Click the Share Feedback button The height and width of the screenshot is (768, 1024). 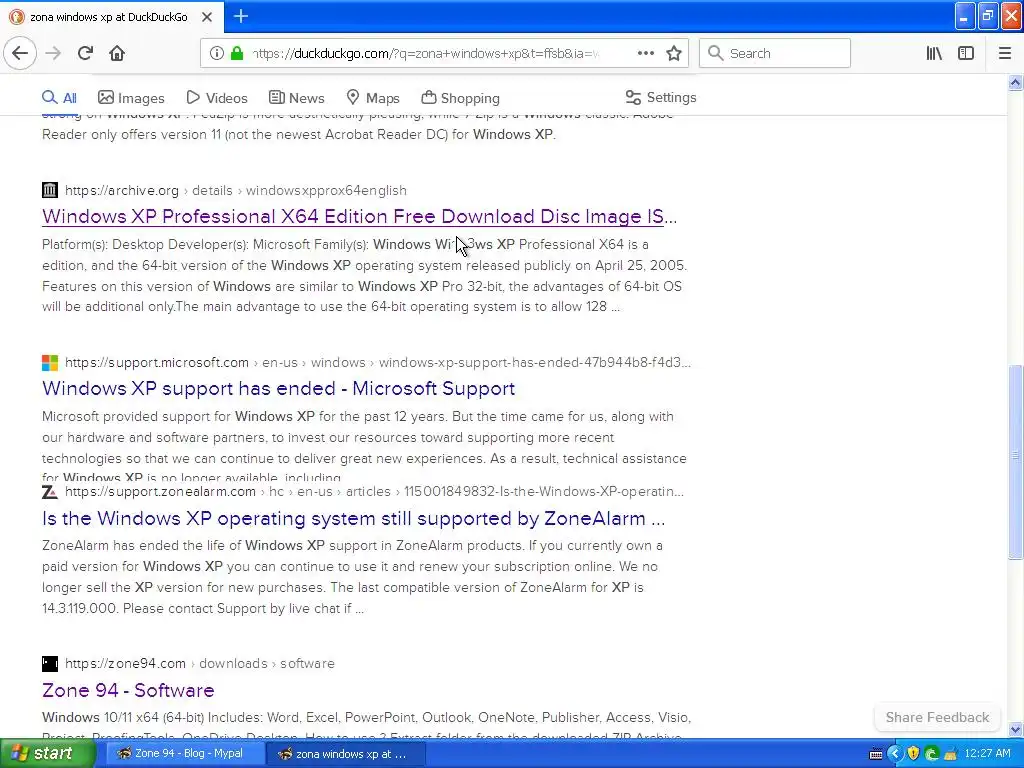coord(937,717)
